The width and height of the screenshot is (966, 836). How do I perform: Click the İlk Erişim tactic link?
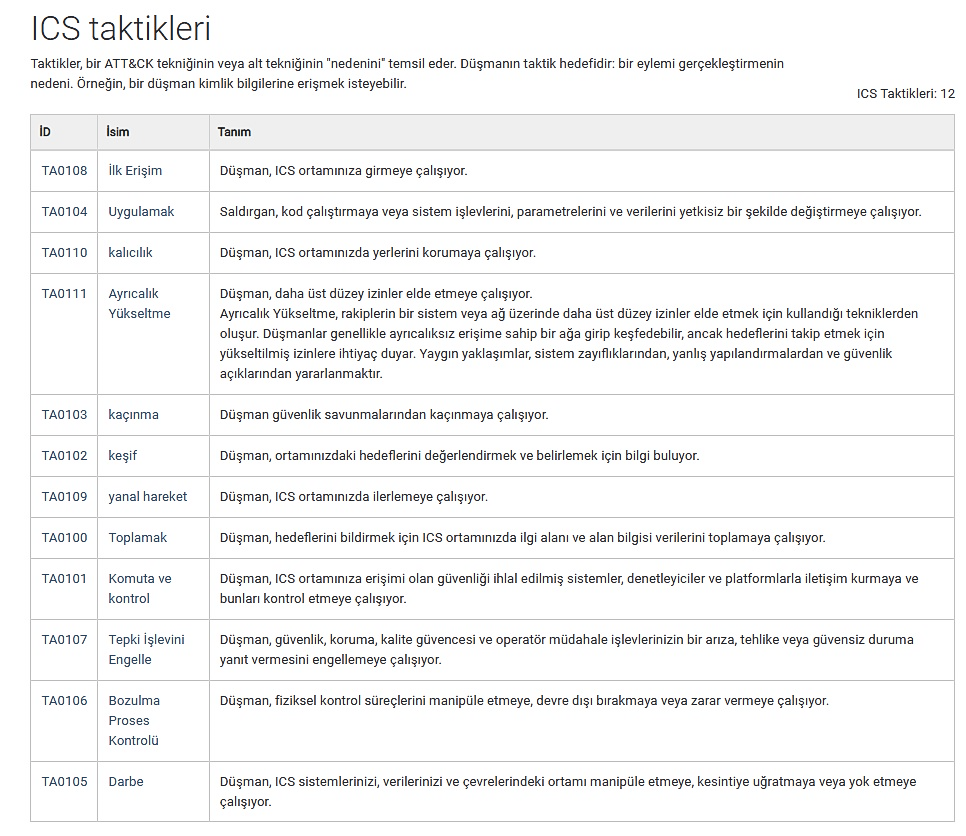click(x=135, y=170)
